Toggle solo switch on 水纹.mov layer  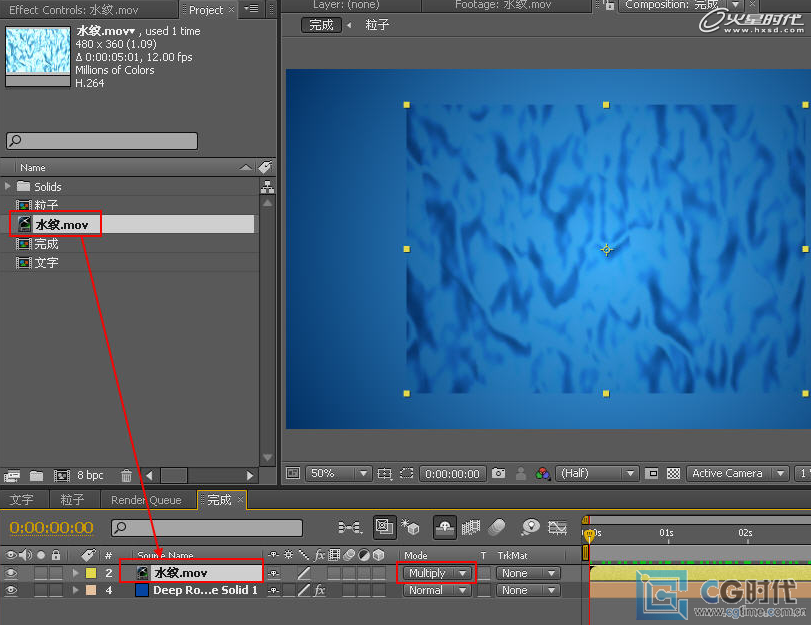(41, 573)
